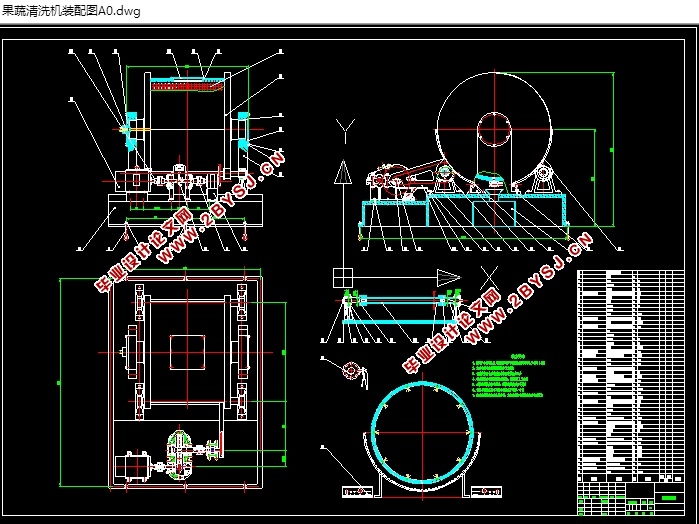Click the file name 果蔬清洗机装配图A0.dwg
The width and height of the screenshot is (699, 524).
(71, 11)
